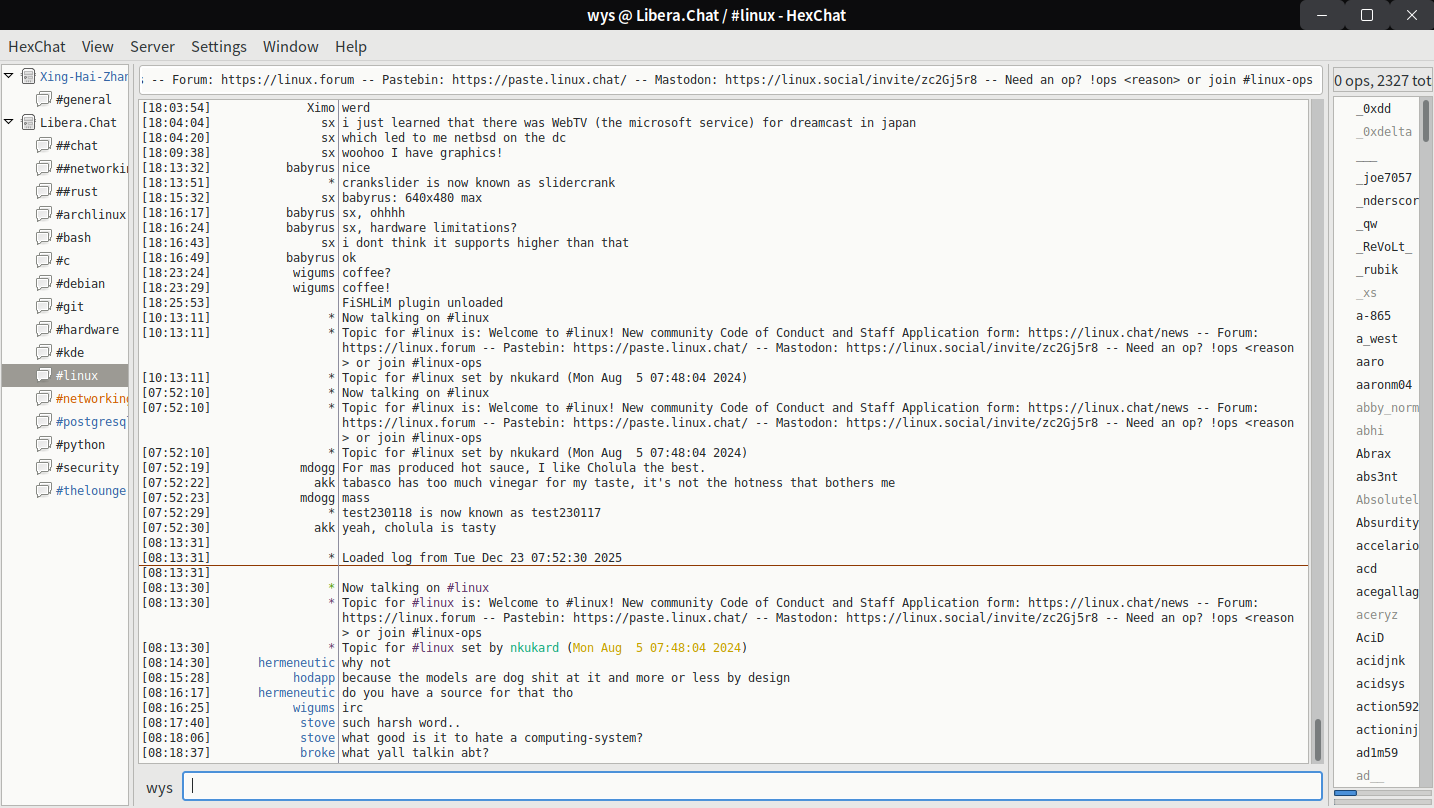Open the Settings menu
Image resolution: width=1434 pixels, height=808 pixels.
(219, 46)
